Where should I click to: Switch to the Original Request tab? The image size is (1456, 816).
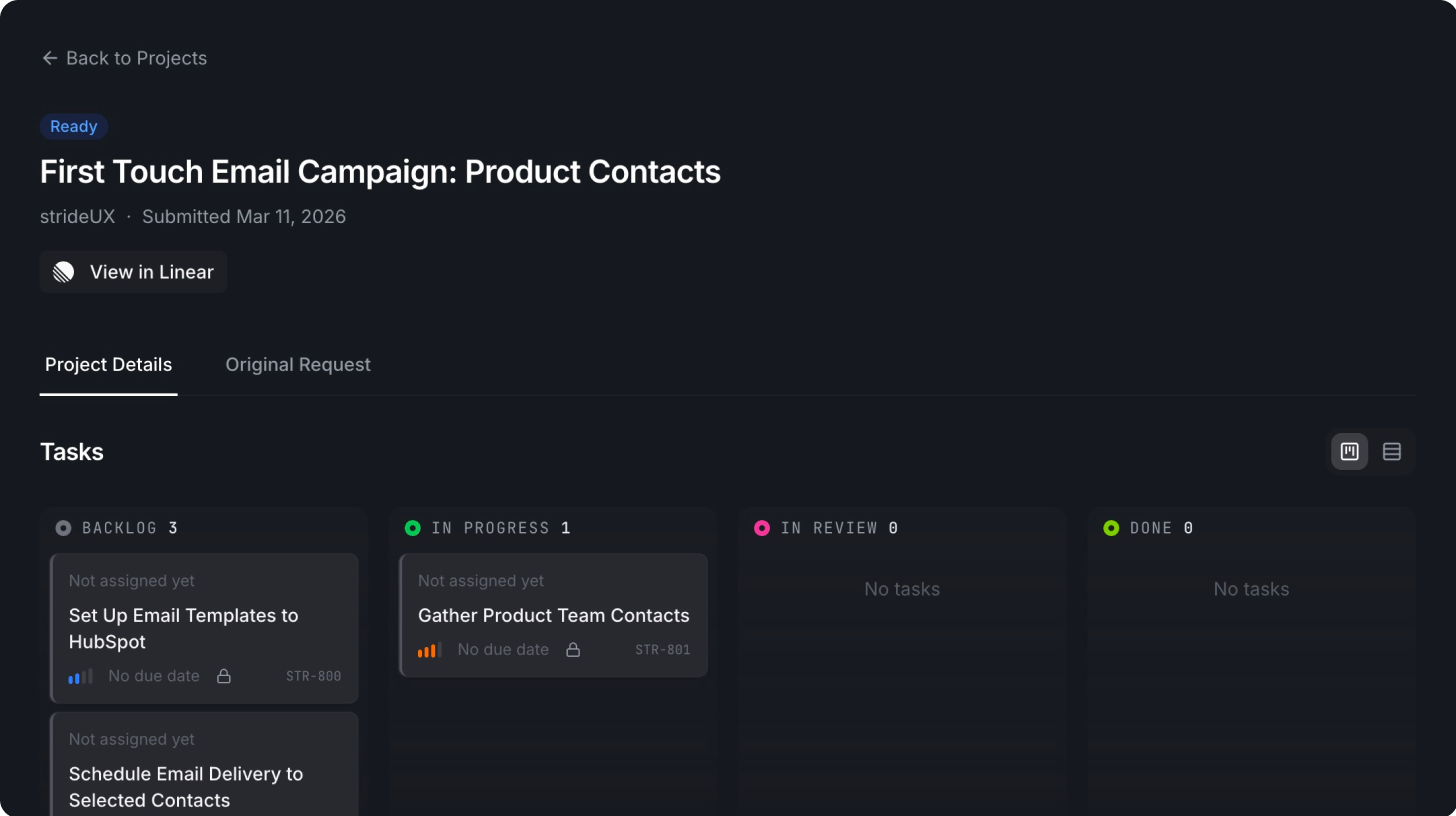click(x=297, y=364)
